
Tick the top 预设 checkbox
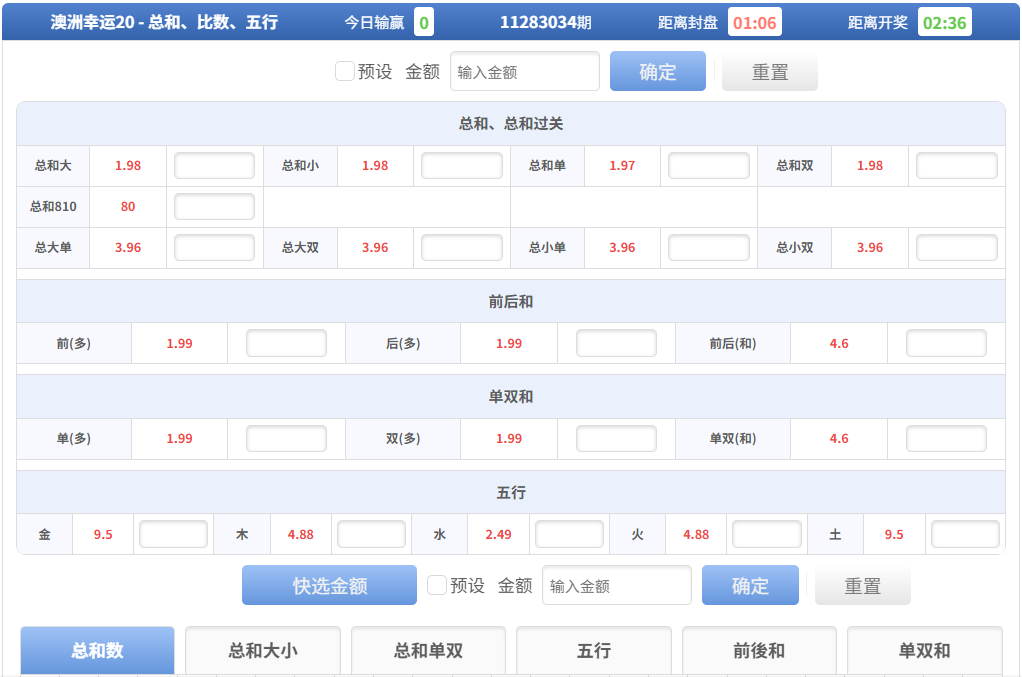click(345, 71)
